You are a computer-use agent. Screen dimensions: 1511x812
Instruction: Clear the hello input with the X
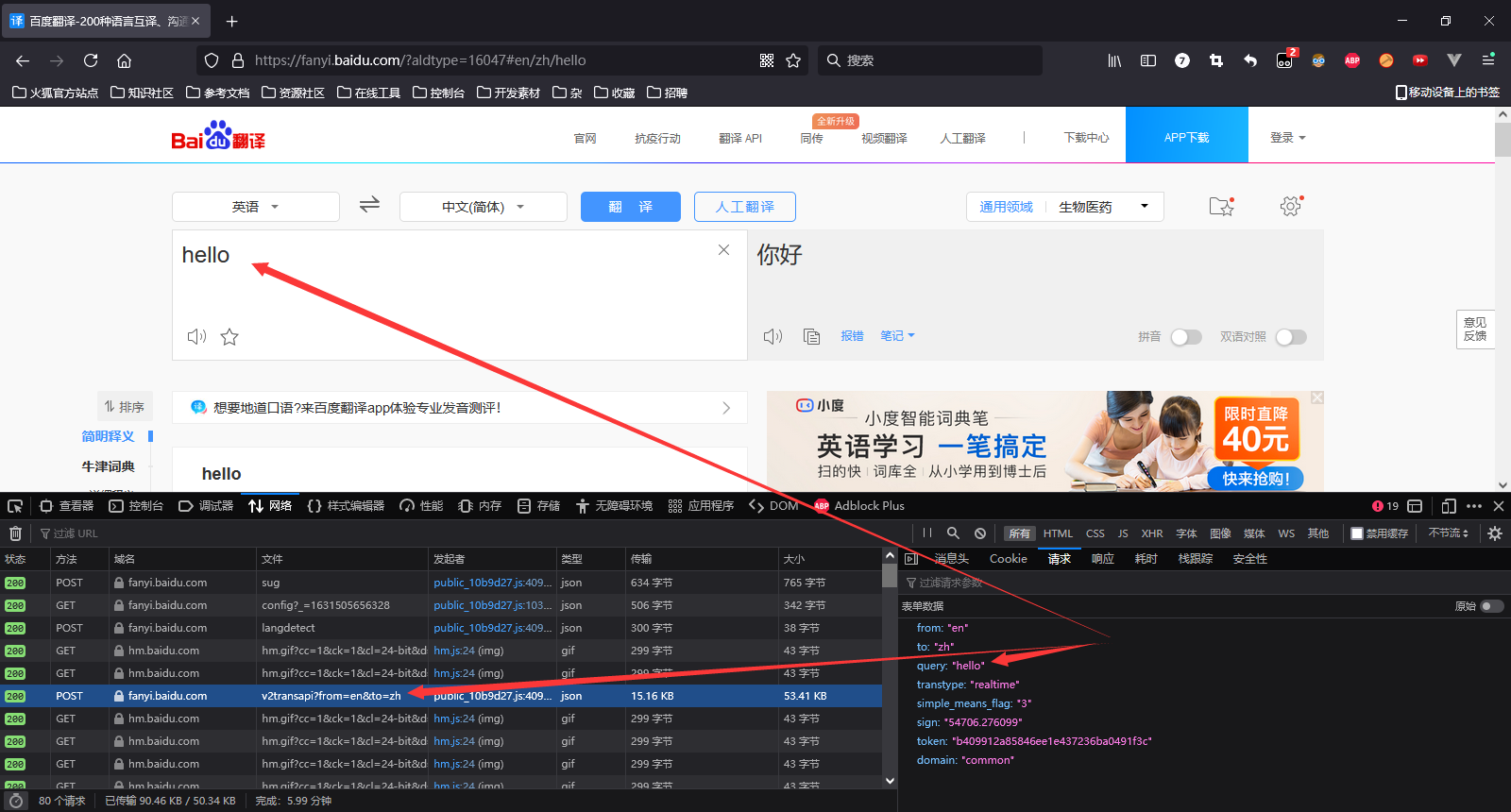pos(723,250)
